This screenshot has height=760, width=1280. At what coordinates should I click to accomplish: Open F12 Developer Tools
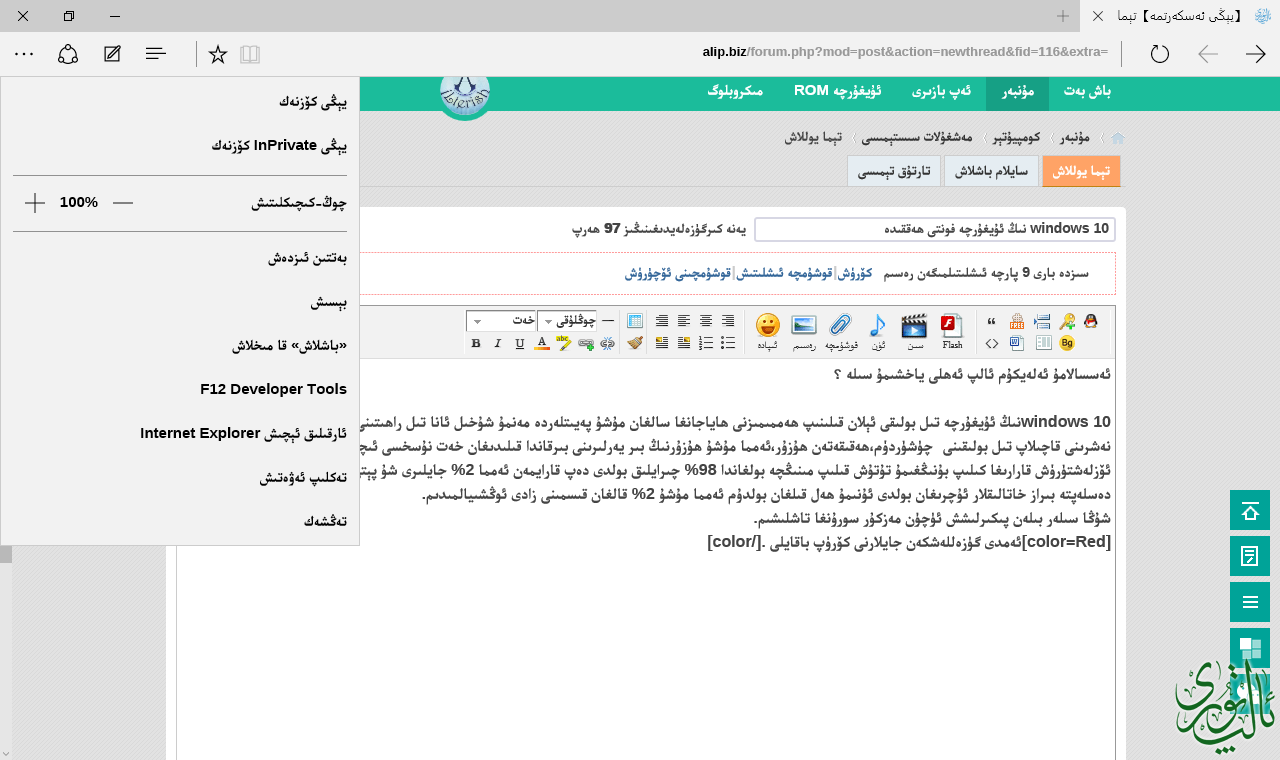[180, 389]
